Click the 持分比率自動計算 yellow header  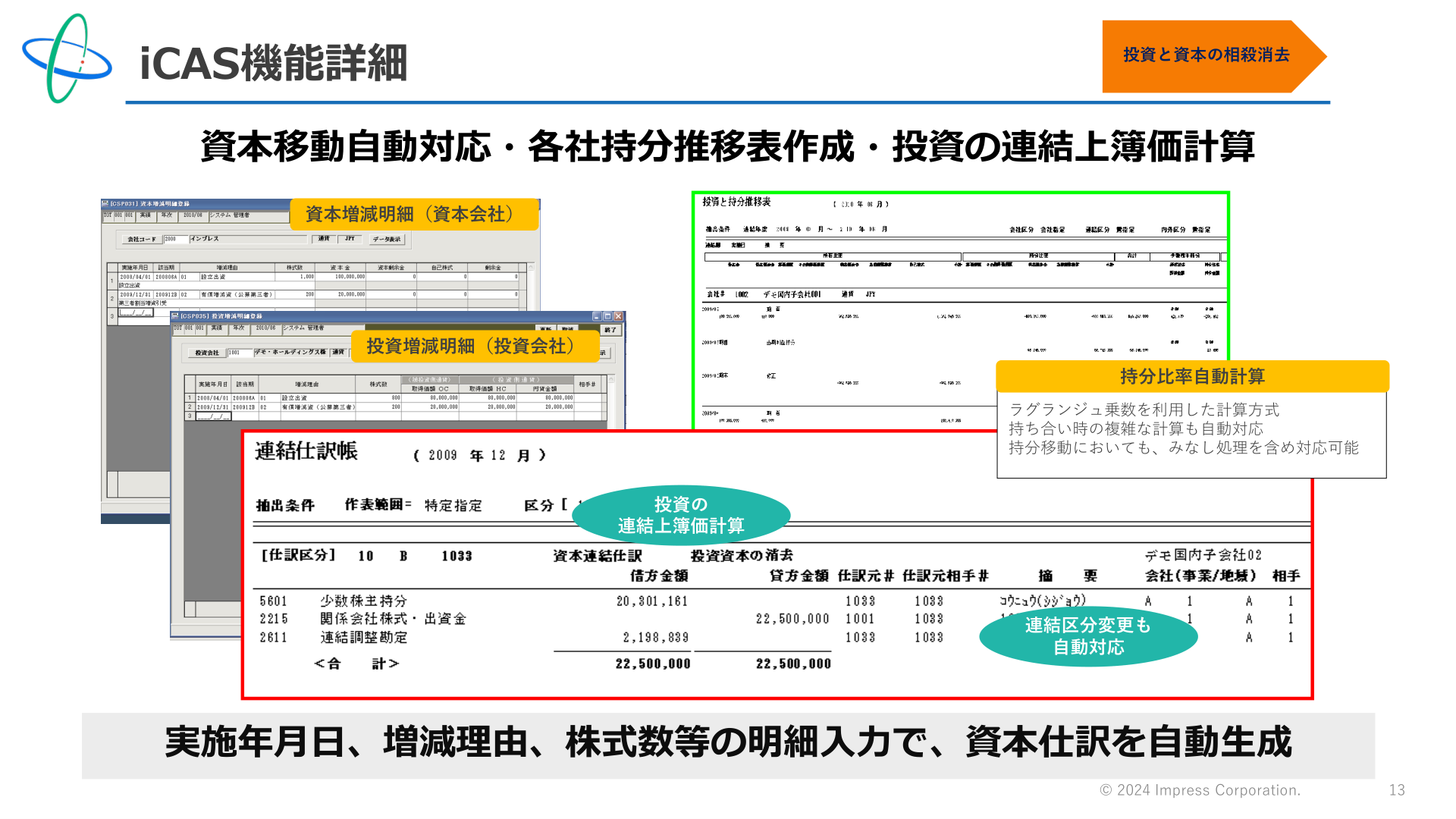pos(1192,376)
